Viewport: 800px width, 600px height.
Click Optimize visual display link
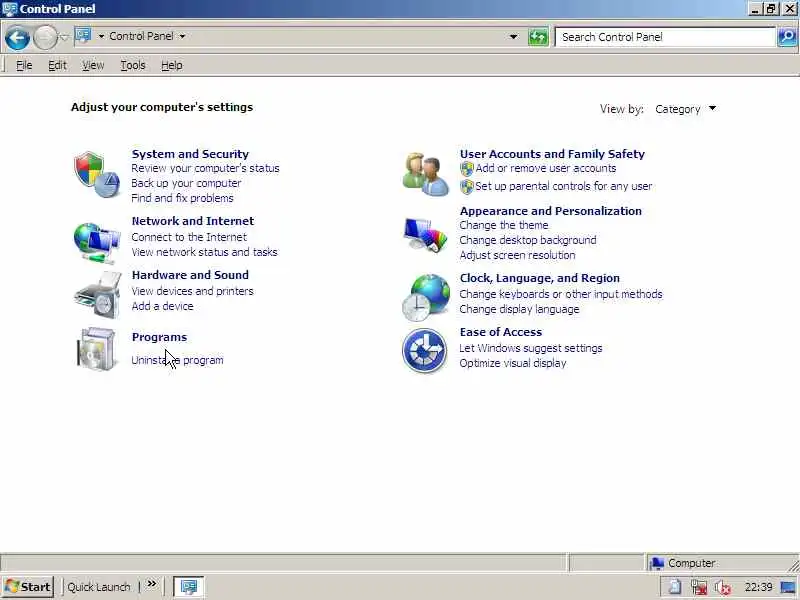coord(513,363)
